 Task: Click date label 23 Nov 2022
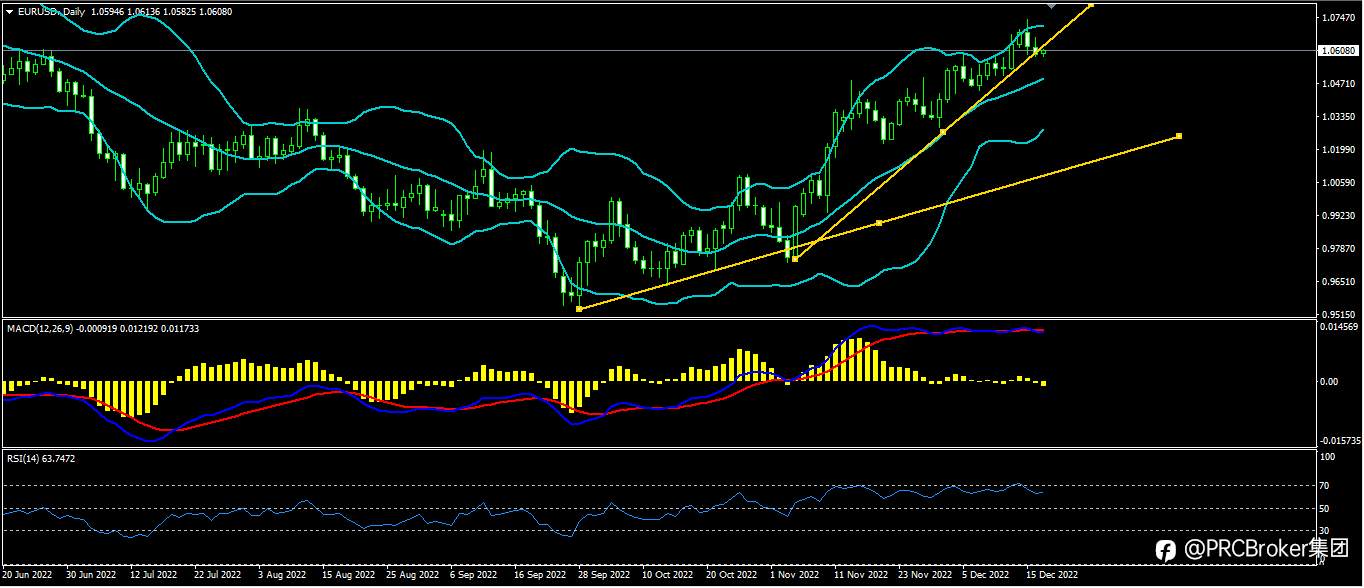point(924,576)
